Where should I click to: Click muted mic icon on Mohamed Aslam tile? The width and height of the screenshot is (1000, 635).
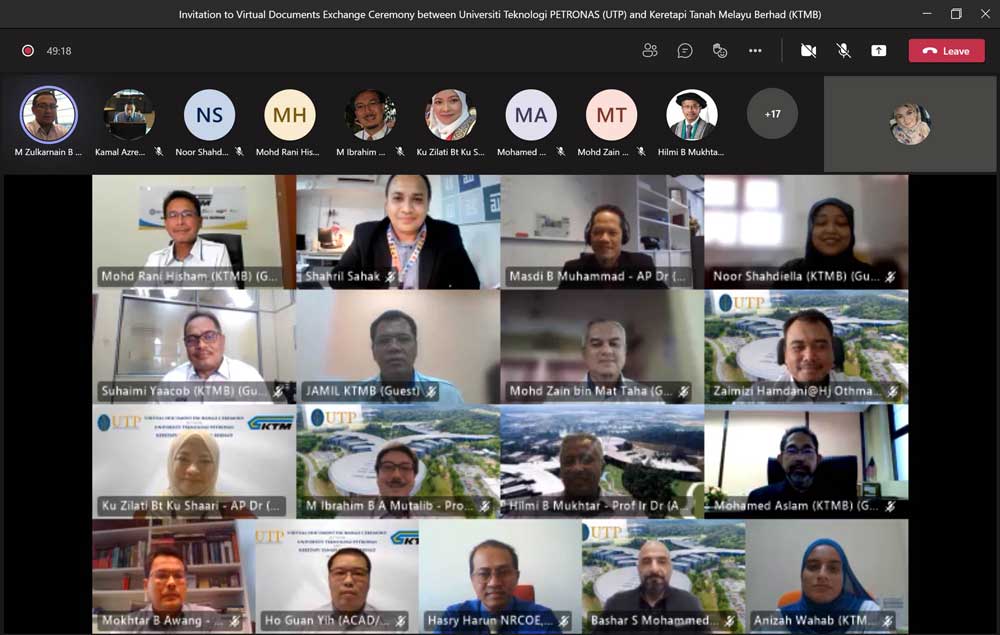[x=890, y=506]
